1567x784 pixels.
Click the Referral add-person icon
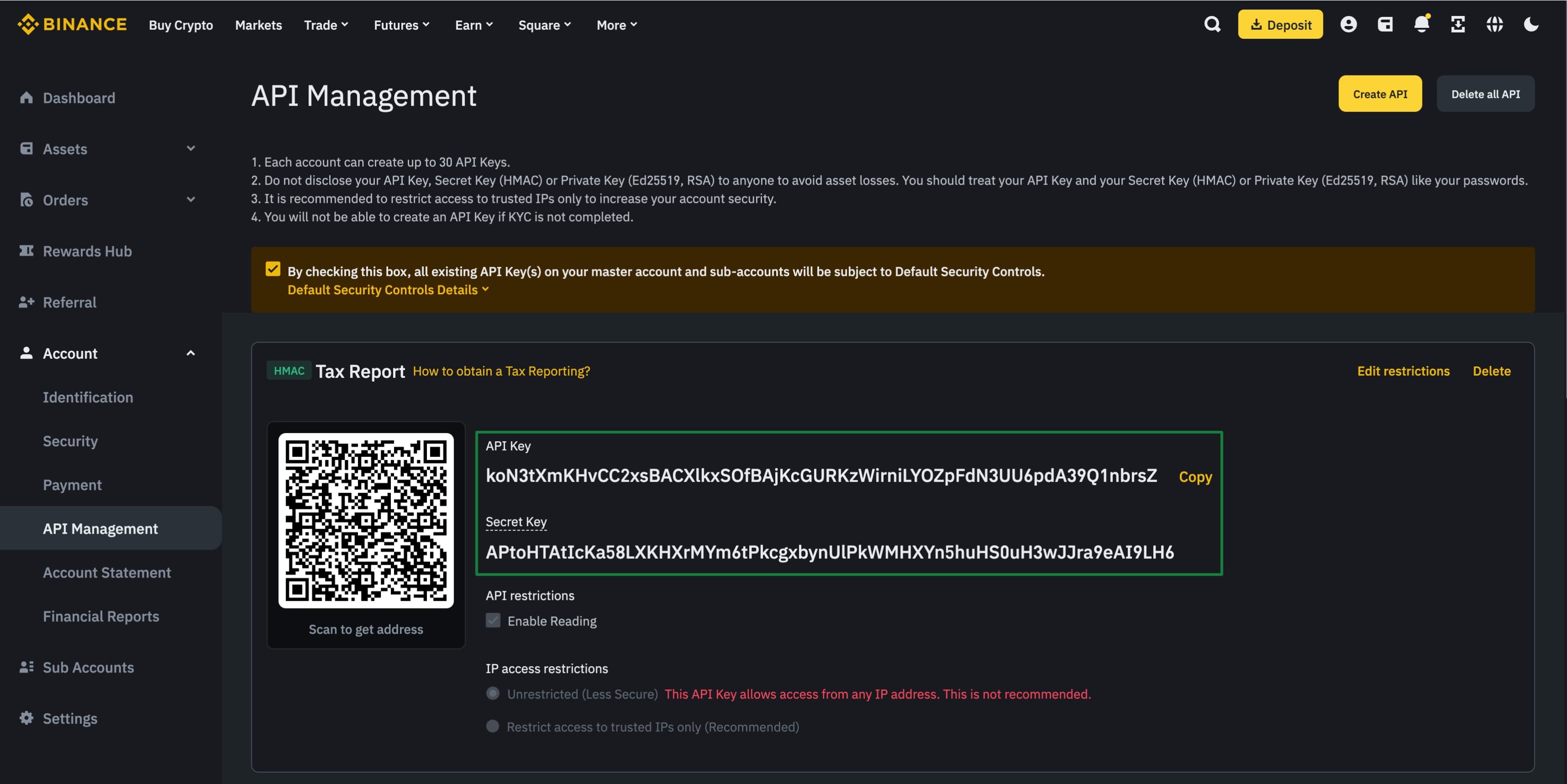click(x=26, y=302)
